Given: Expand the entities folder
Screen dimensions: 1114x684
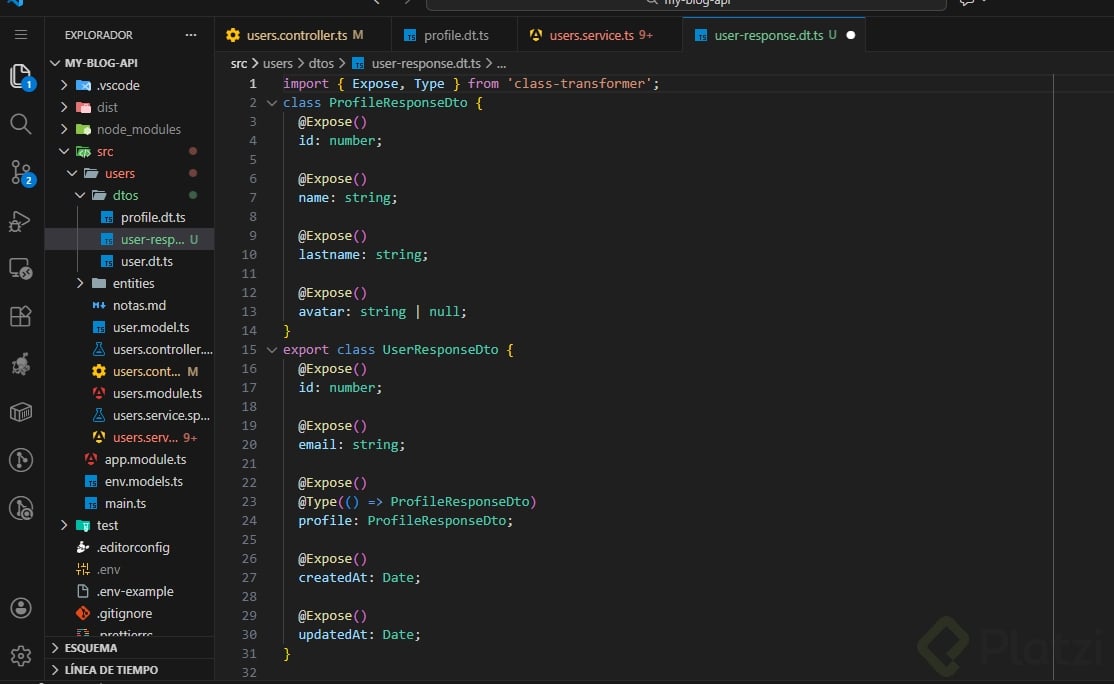Looking at the screenshot, I should pos(80,283).
